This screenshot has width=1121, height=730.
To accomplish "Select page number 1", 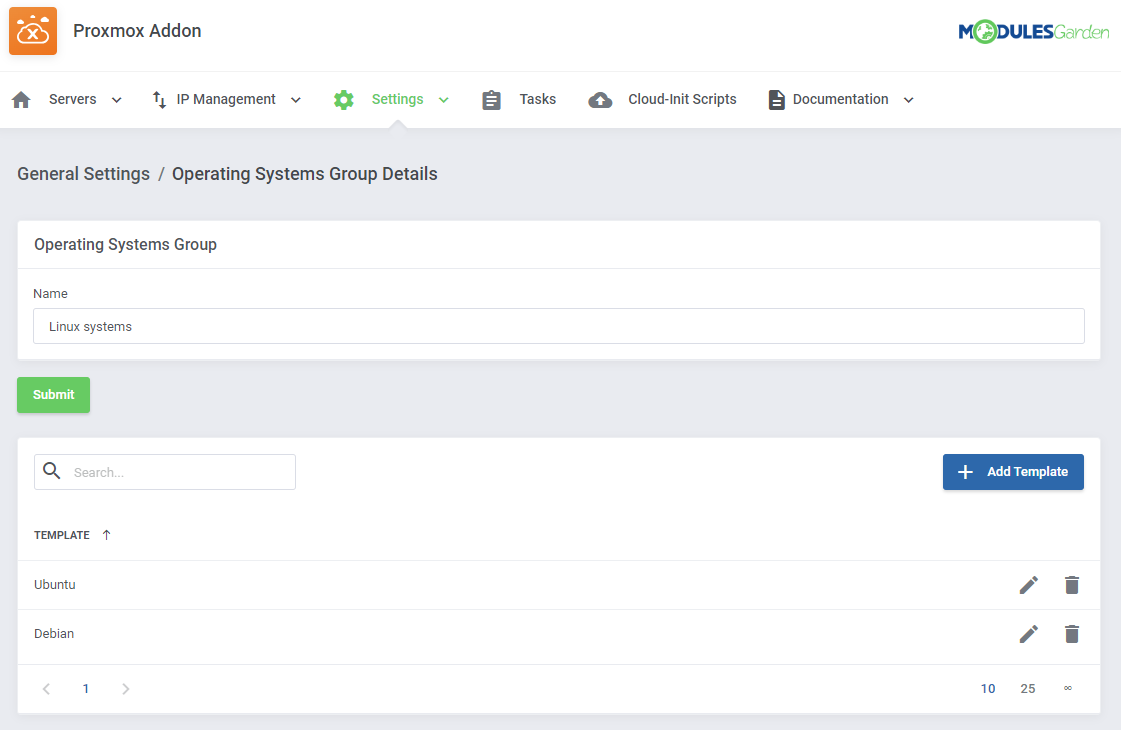I will 86,689.
